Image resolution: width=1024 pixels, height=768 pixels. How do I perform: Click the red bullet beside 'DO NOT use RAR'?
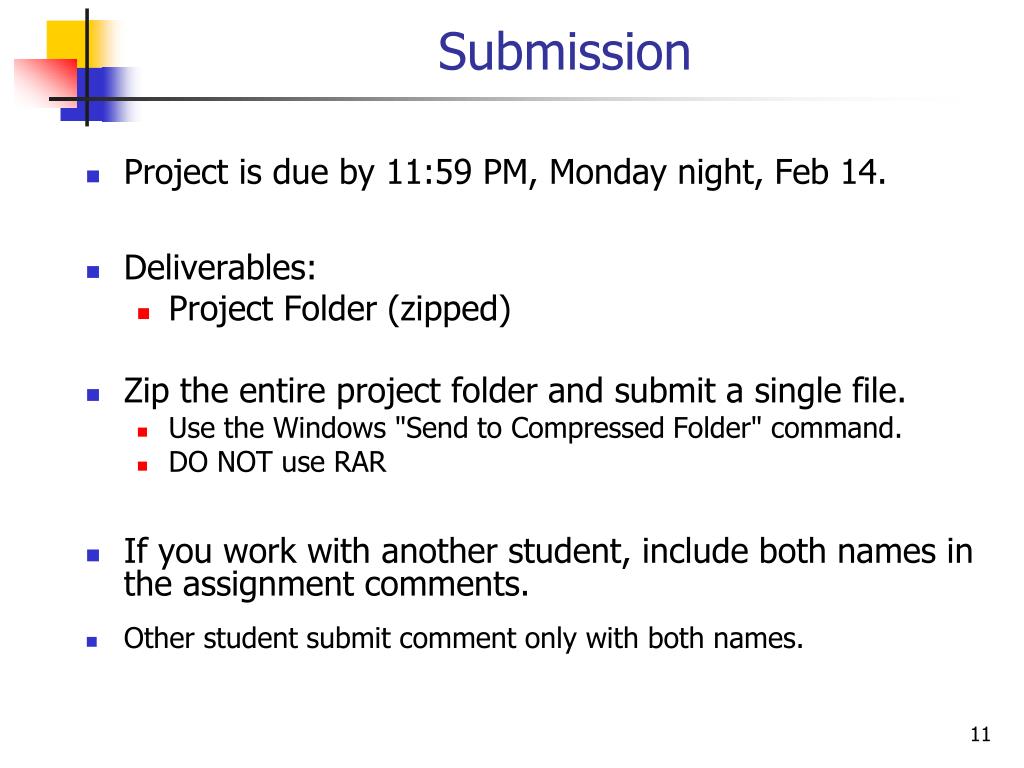pos(142,466)
